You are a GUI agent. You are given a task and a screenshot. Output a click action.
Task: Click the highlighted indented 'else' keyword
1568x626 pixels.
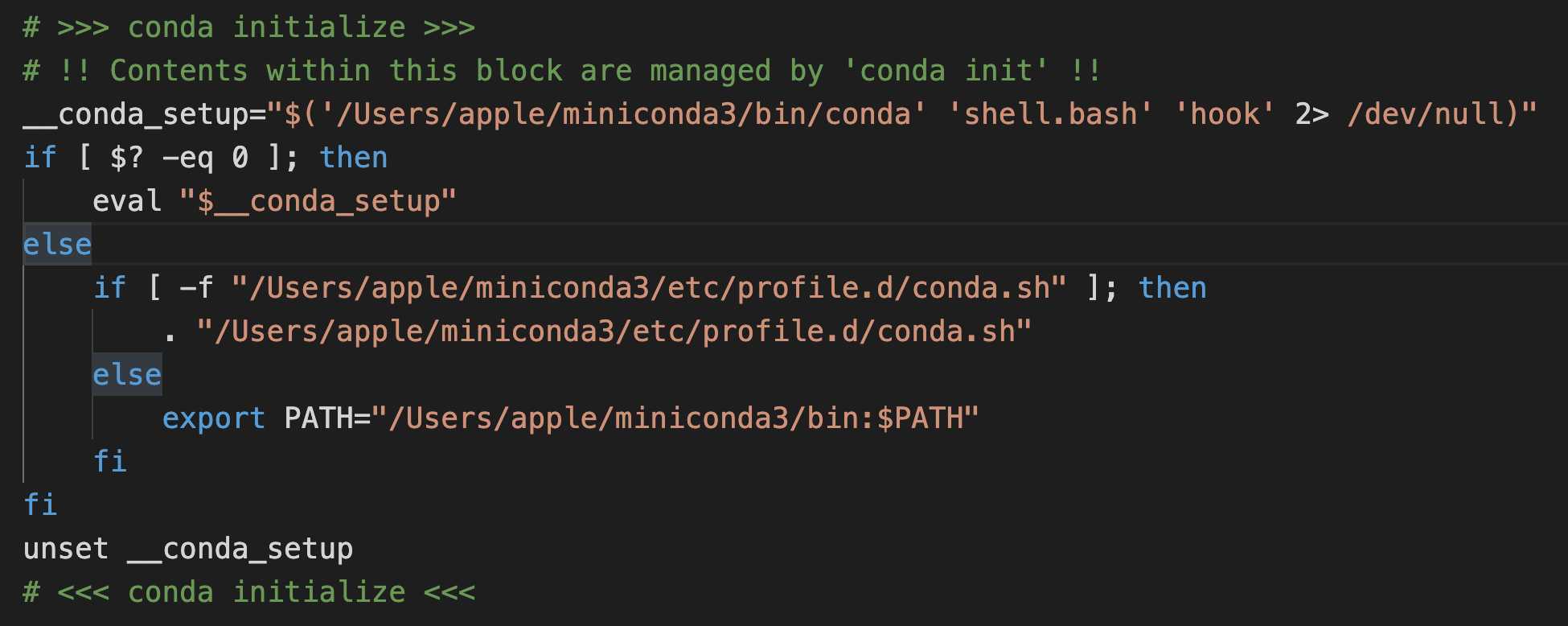pos(127,374)
